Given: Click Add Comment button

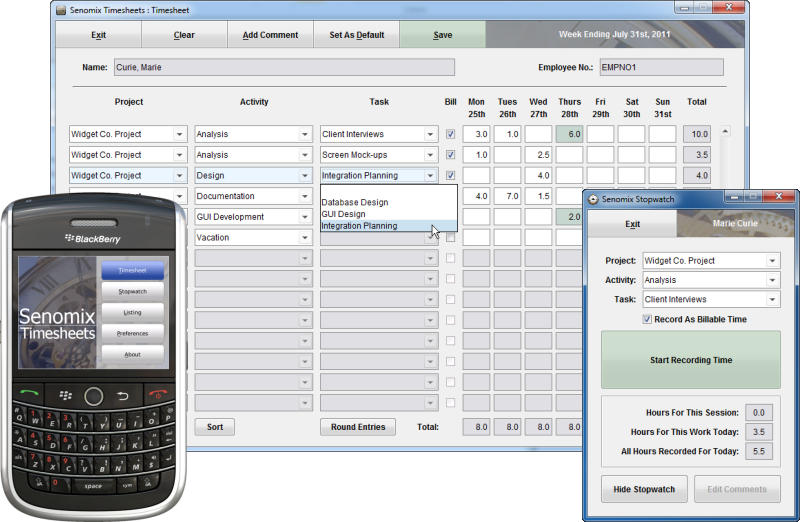Looking at the screenshot, I should tap(270, 35).
